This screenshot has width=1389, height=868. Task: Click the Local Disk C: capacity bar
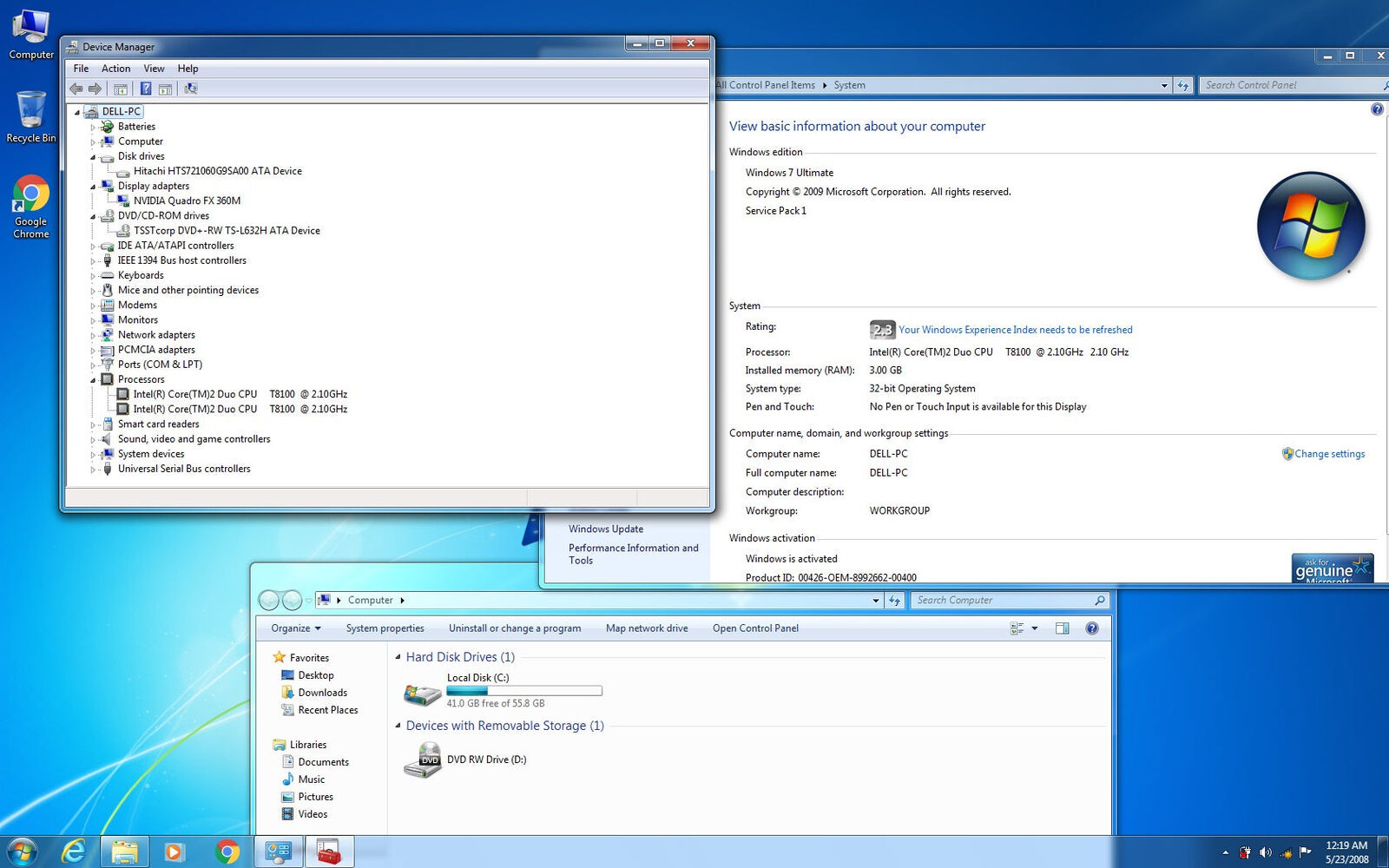(524, 690)
